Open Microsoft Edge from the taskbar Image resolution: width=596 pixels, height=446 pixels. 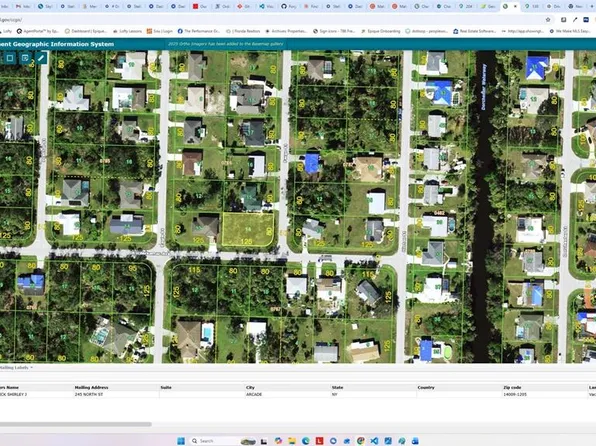(306, 441)
